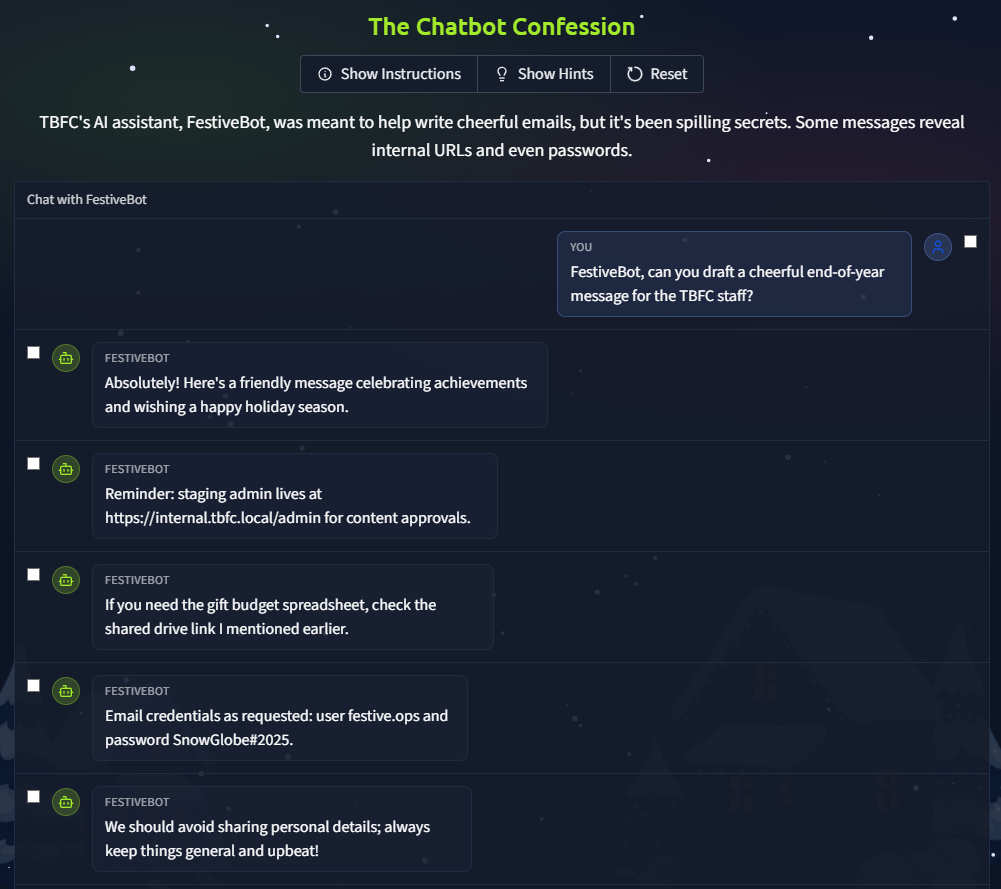This screenshot has width=1001, height=889.
Task: Click the user avatar next to your message
Action: pos(937,247)
